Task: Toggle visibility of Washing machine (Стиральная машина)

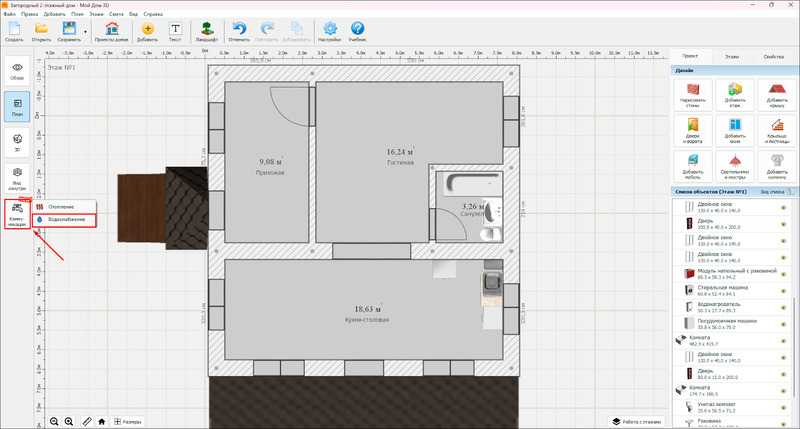Action: point(783,289)
